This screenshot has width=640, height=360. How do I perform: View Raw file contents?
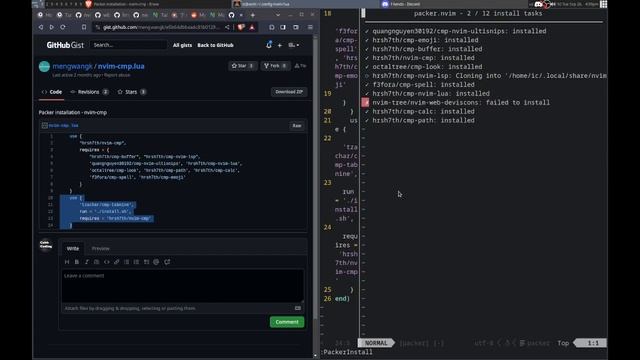click(297, 126)
